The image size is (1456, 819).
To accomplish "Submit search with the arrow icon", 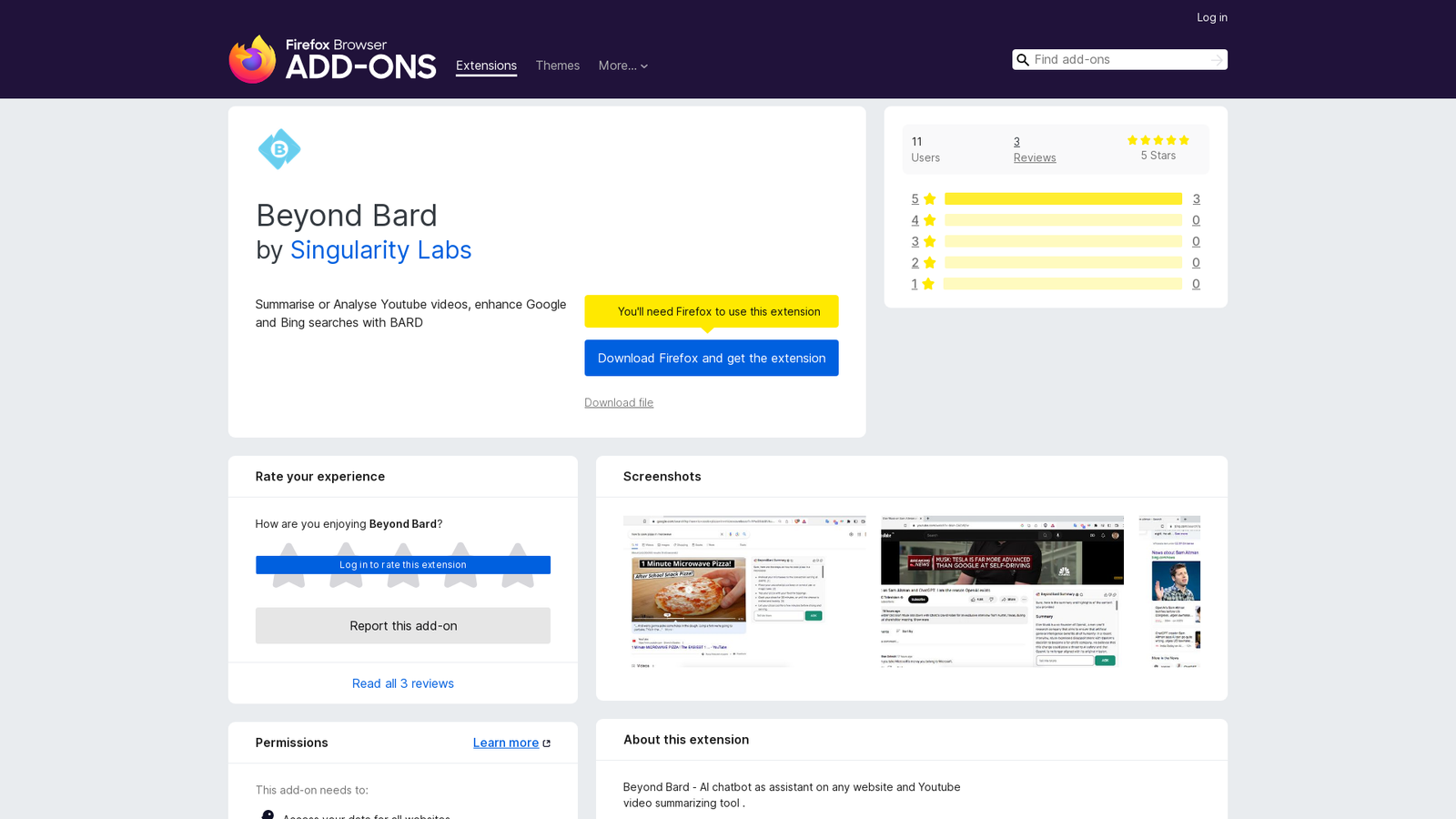I will click(x=1217, y=60).
